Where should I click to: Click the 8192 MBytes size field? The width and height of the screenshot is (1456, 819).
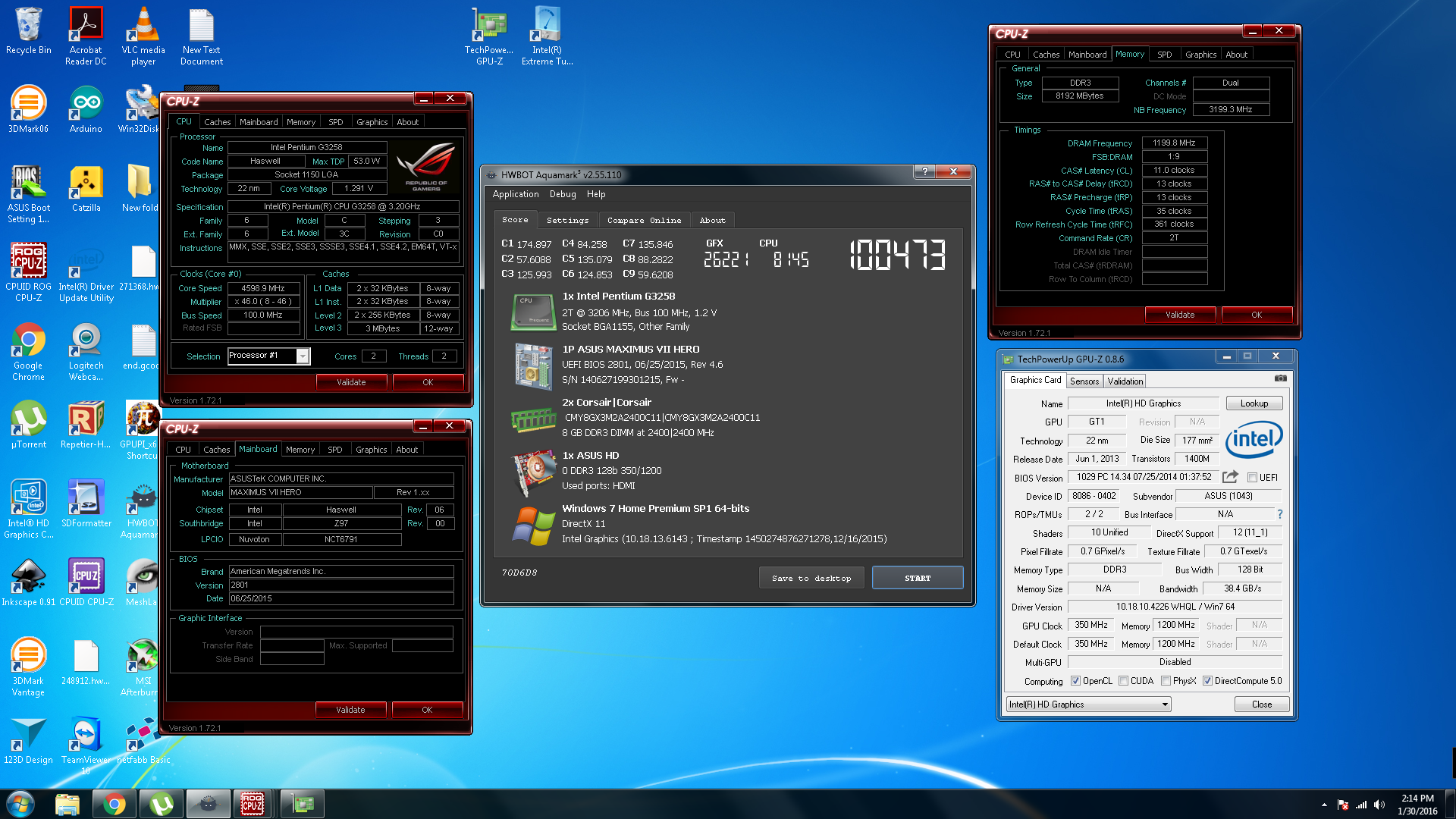tap(1080, 96)
